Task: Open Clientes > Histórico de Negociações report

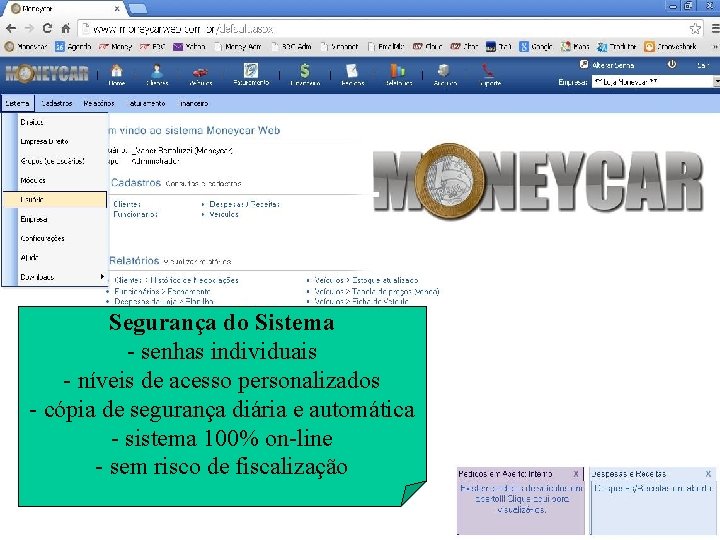Action: (176, 280)
